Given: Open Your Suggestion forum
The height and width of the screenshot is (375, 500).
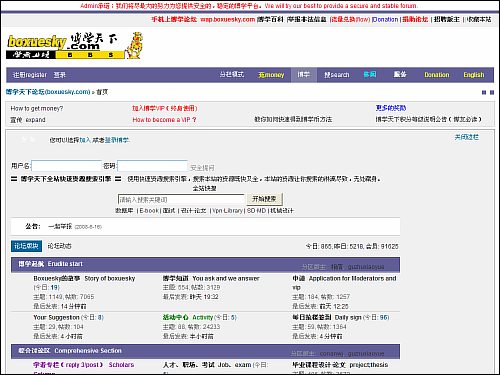Looking at the screenshot, I should (56, 317).
